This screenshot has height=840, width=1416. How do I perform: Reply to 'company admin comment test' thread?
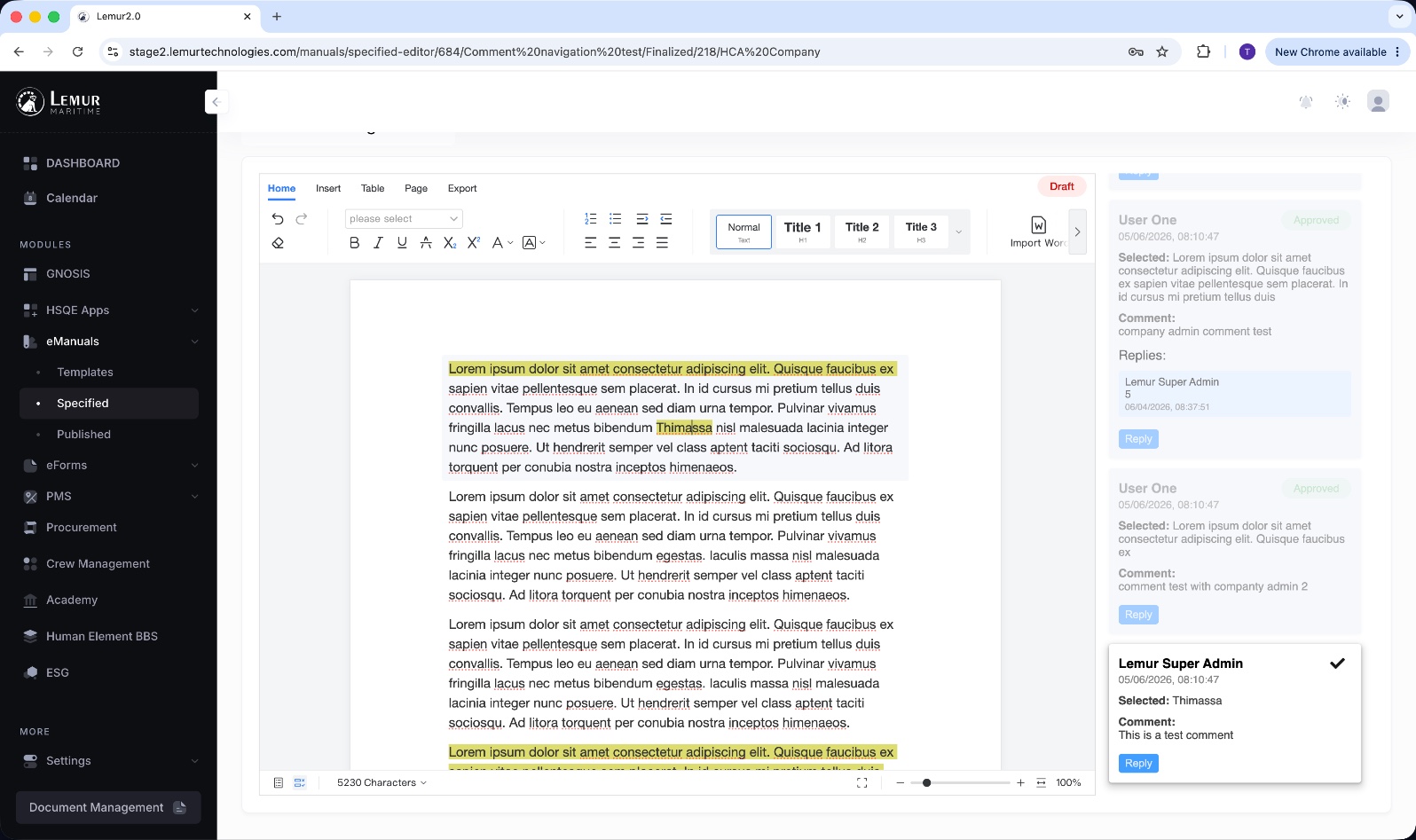coord(1138,438)
